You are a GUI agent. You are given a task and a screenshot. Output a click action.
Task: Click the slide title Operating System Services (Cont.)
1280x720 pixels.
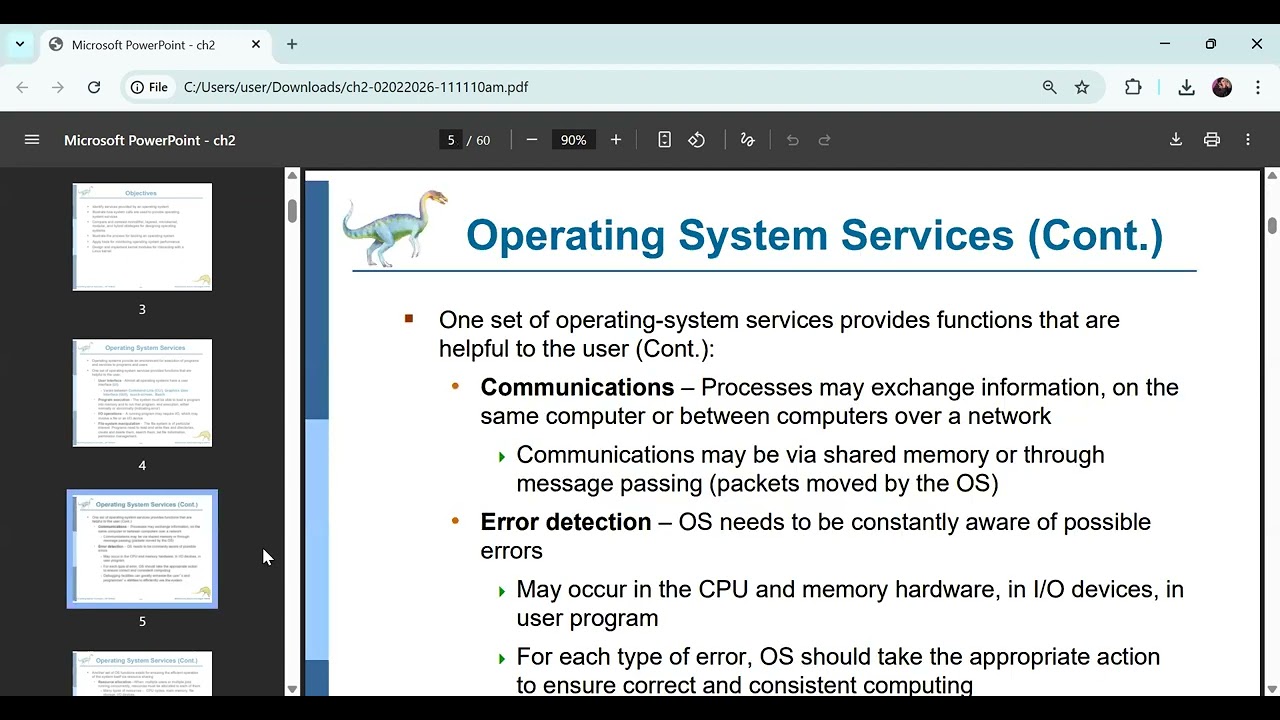click(x=814, y=236)
